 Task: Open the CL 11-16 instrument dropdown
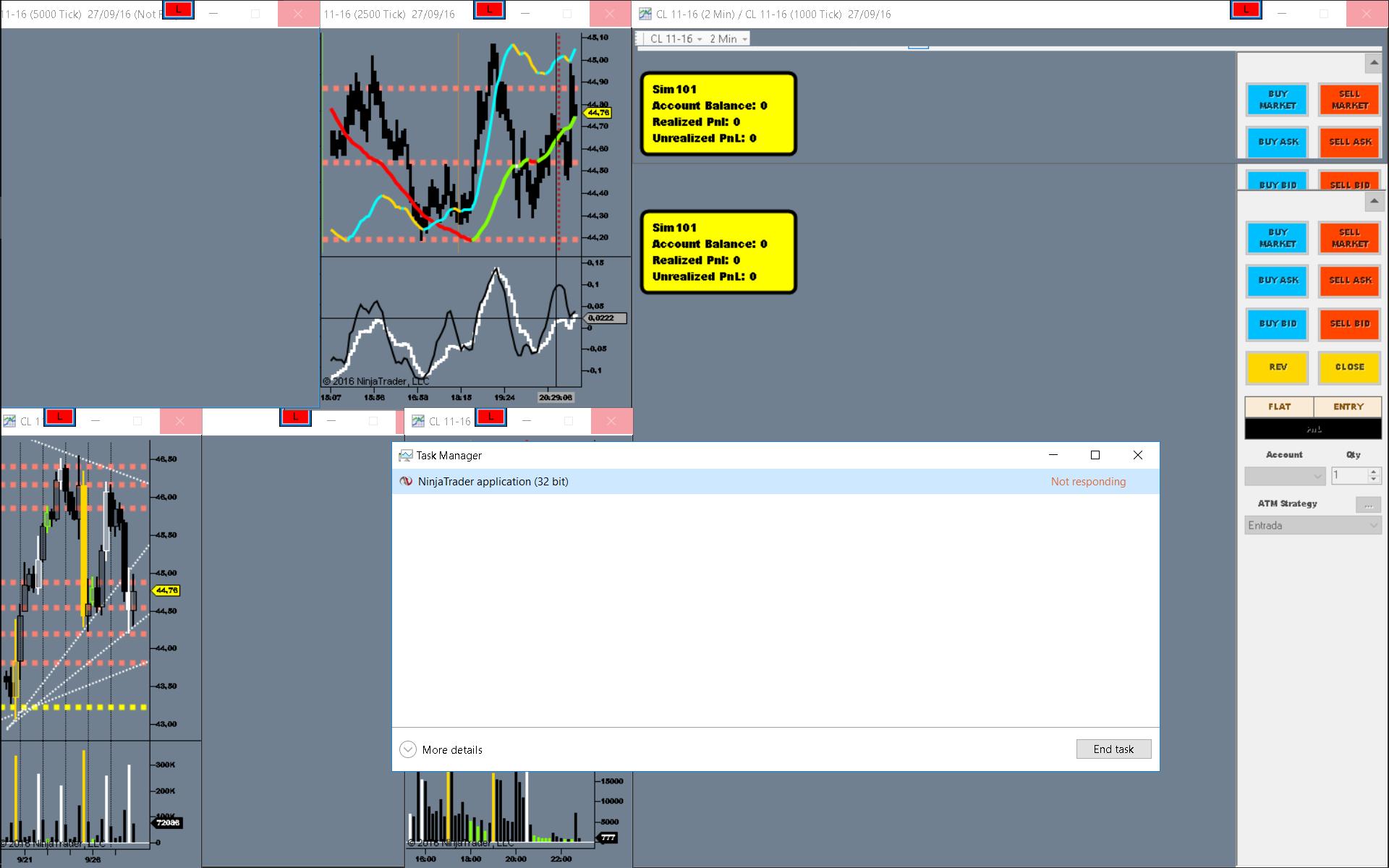coord(676,39)
